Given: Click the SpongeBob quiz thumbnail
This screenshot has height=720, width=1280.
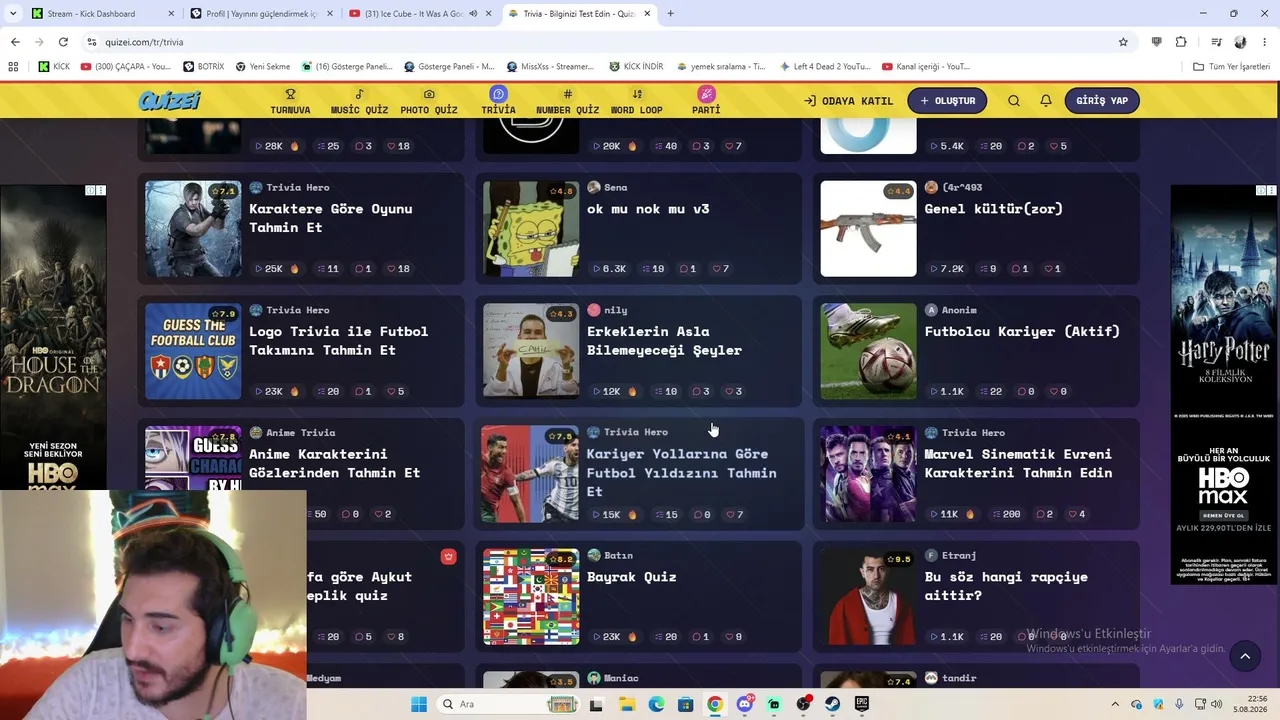Looking at the screenshot, I should [531, 229].
